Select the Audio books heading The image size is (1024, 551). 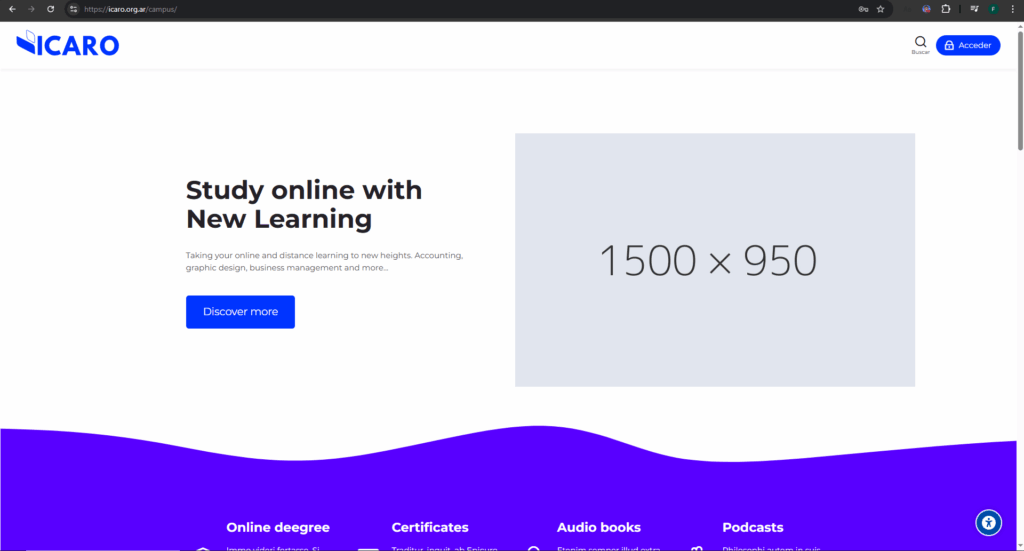coord(598,527)
